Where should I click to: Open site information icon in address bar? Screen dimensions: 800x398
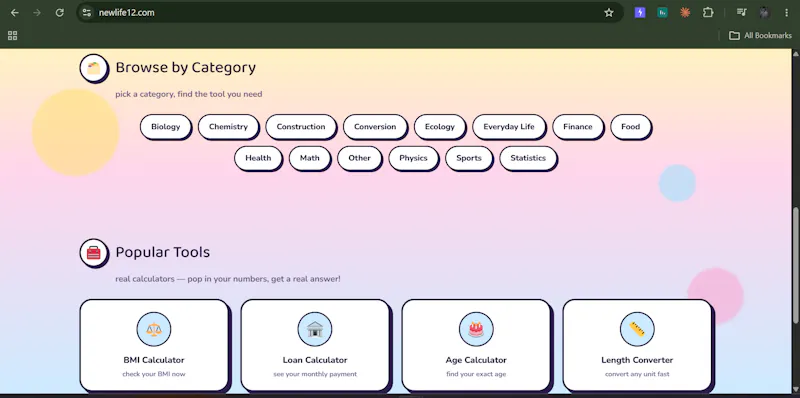click(87, 13)
